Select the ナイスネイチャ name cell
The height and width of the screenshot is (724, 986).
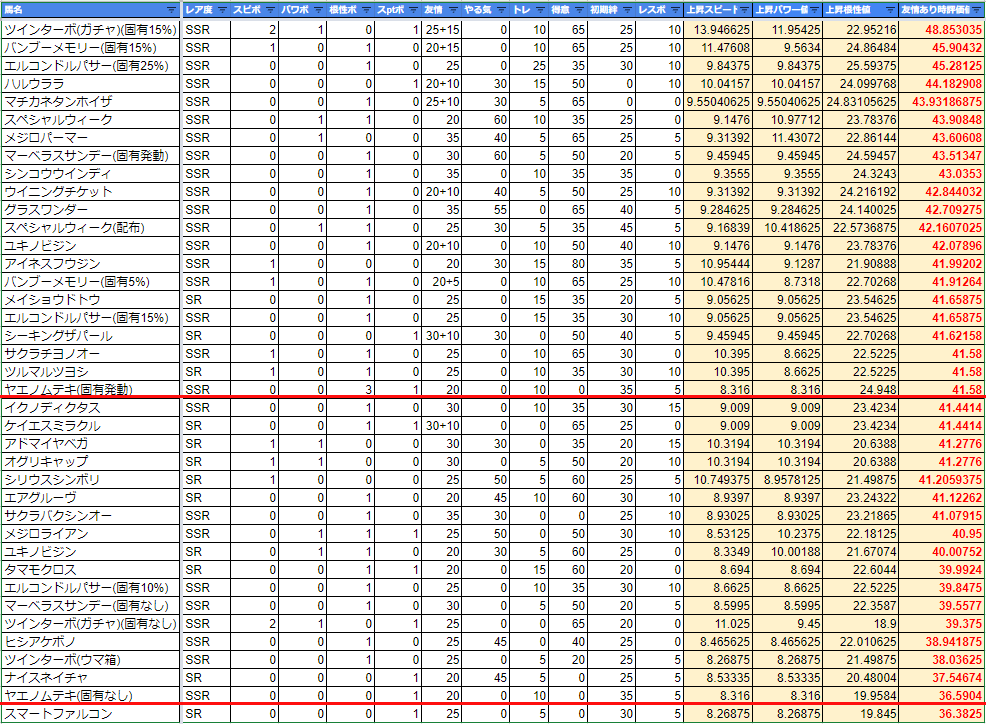pyautogui.click(x=91, y=678)
